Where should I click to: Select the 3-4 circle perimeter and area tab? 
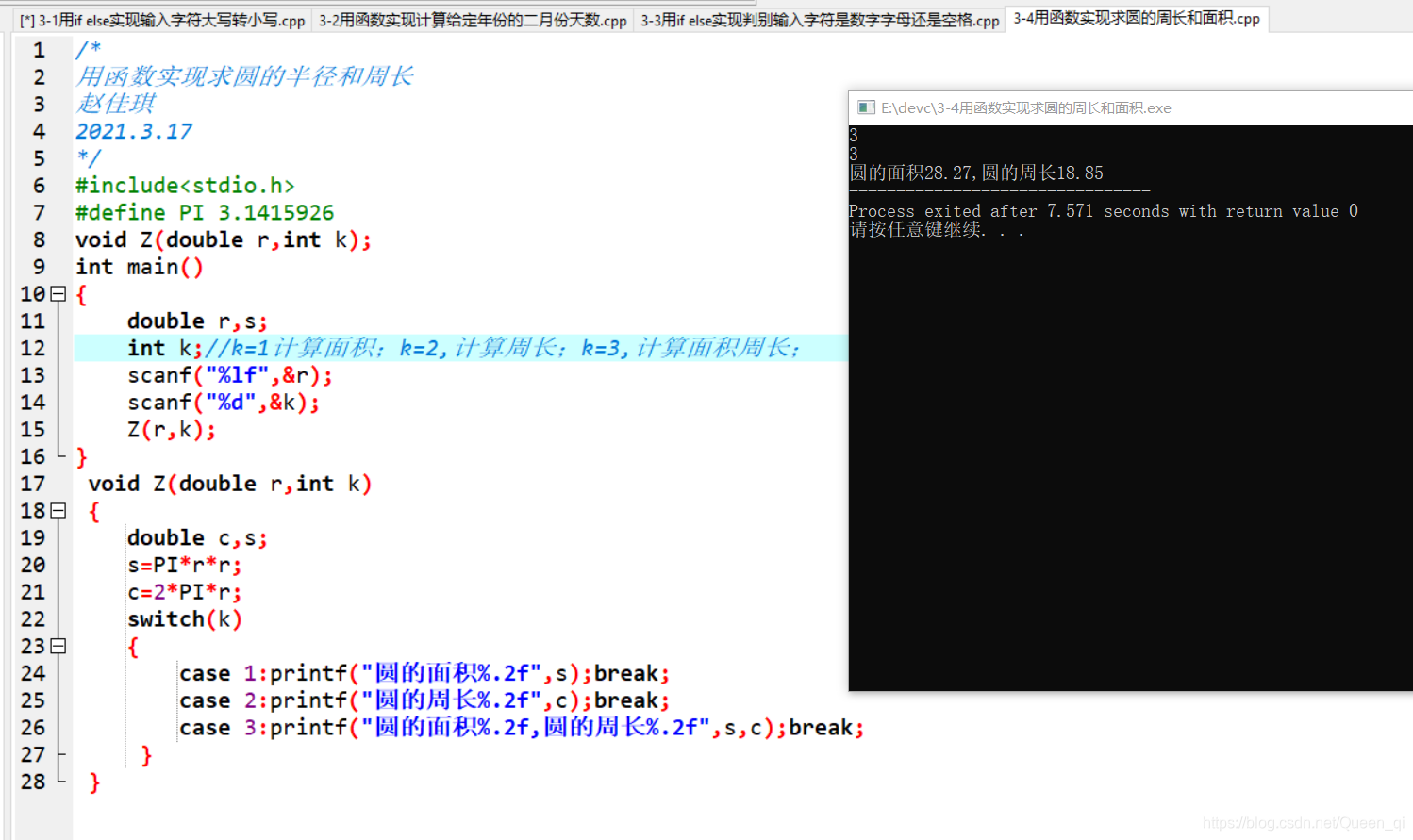pyautogui.click(x=1137, y=18)
